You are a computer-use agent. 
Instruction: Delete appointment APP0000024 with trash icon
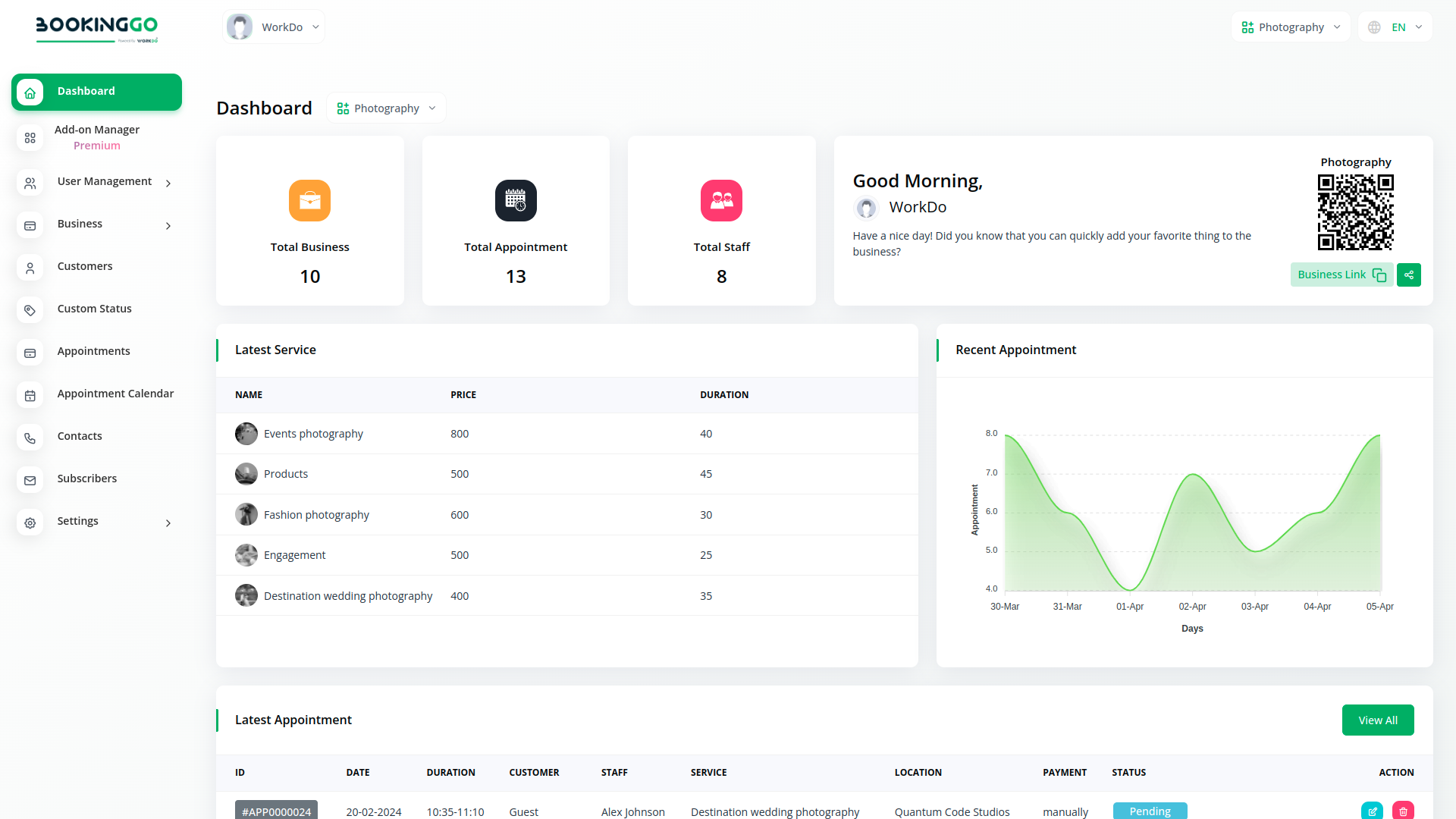(x=1402, y=811)
